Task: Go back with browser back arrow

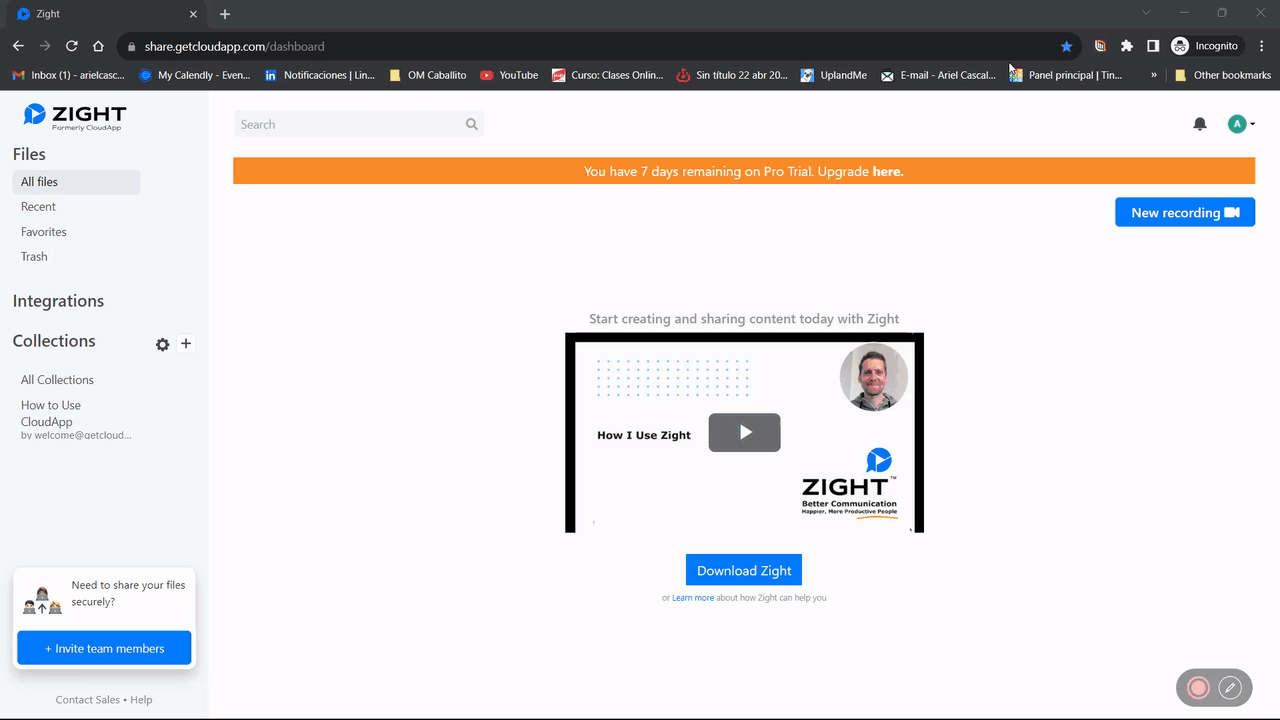Action: pos(18,46)
